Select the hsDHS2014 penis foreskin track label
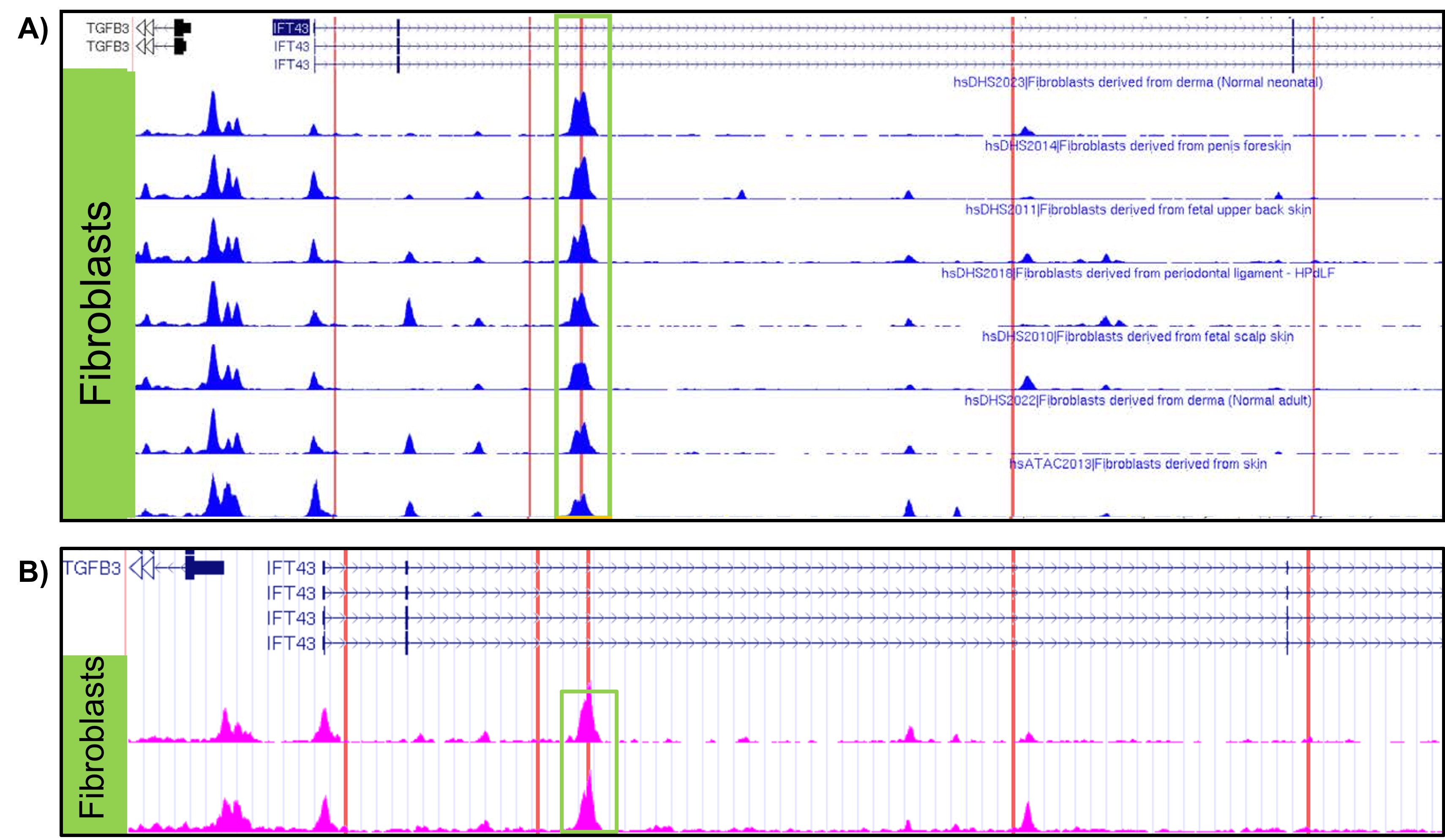This screenshot has height=840, width=1445. 1138,146
